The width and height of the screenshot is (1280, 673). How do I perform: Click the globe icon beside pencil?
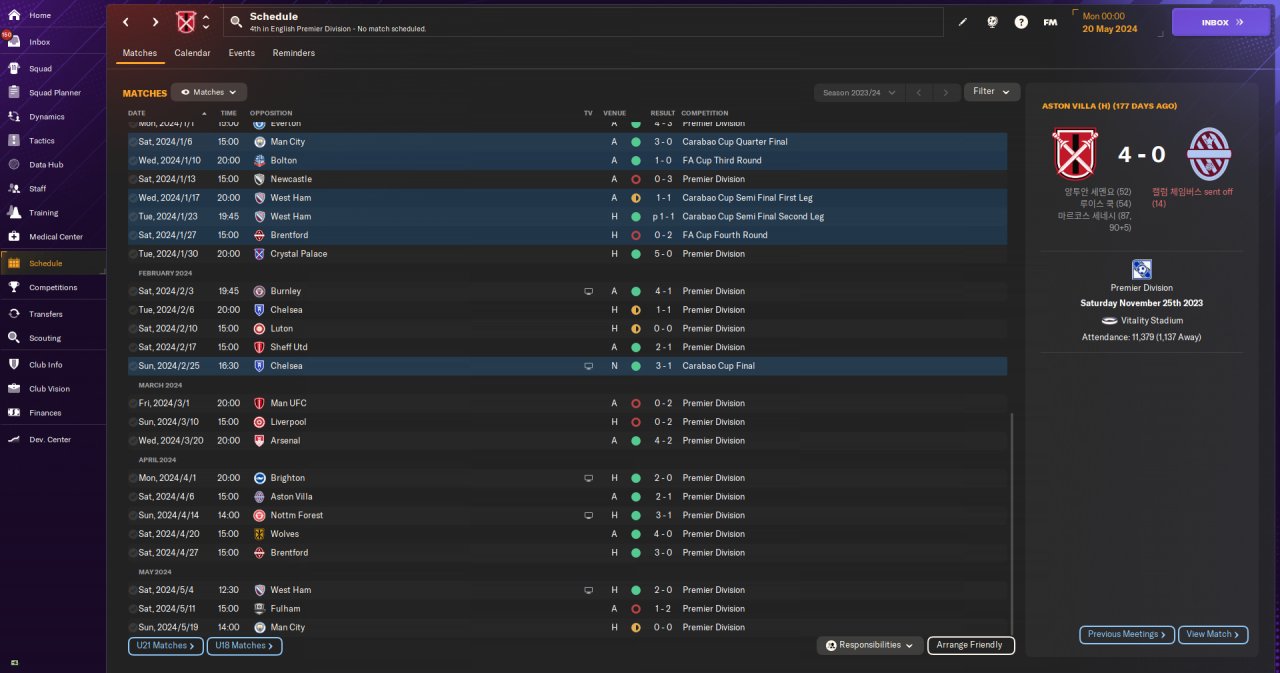tap(992, 22)
